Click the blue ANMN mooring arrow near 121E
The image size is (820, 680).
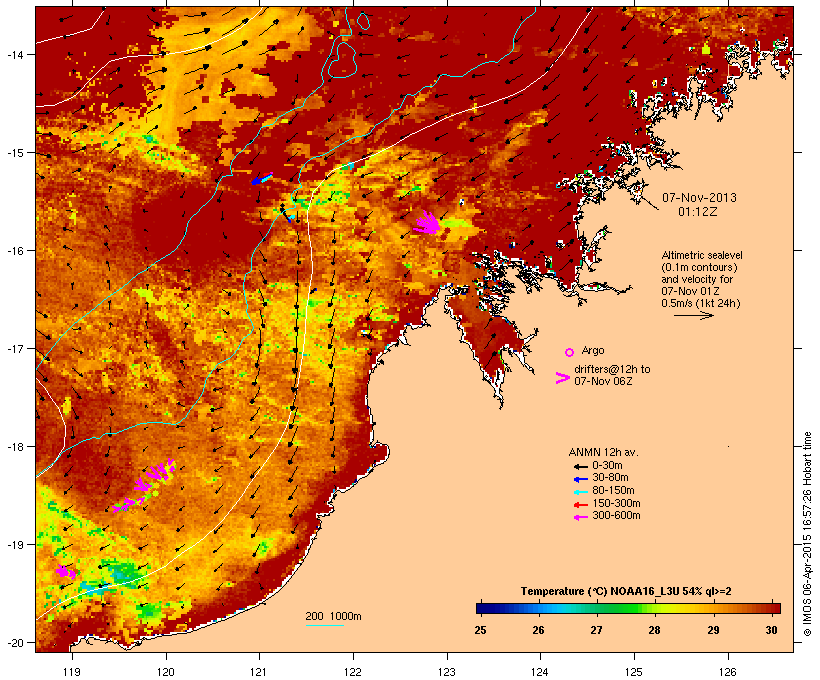click(x=261, y=179)
